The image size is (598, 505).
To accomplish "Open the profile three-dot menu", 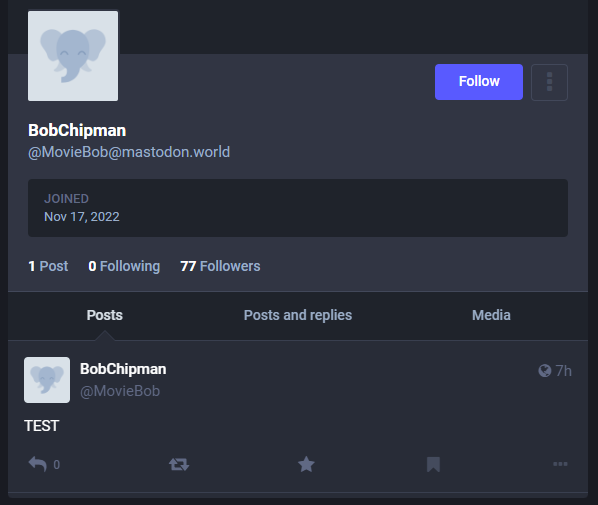I will click(x=549, y=82).
